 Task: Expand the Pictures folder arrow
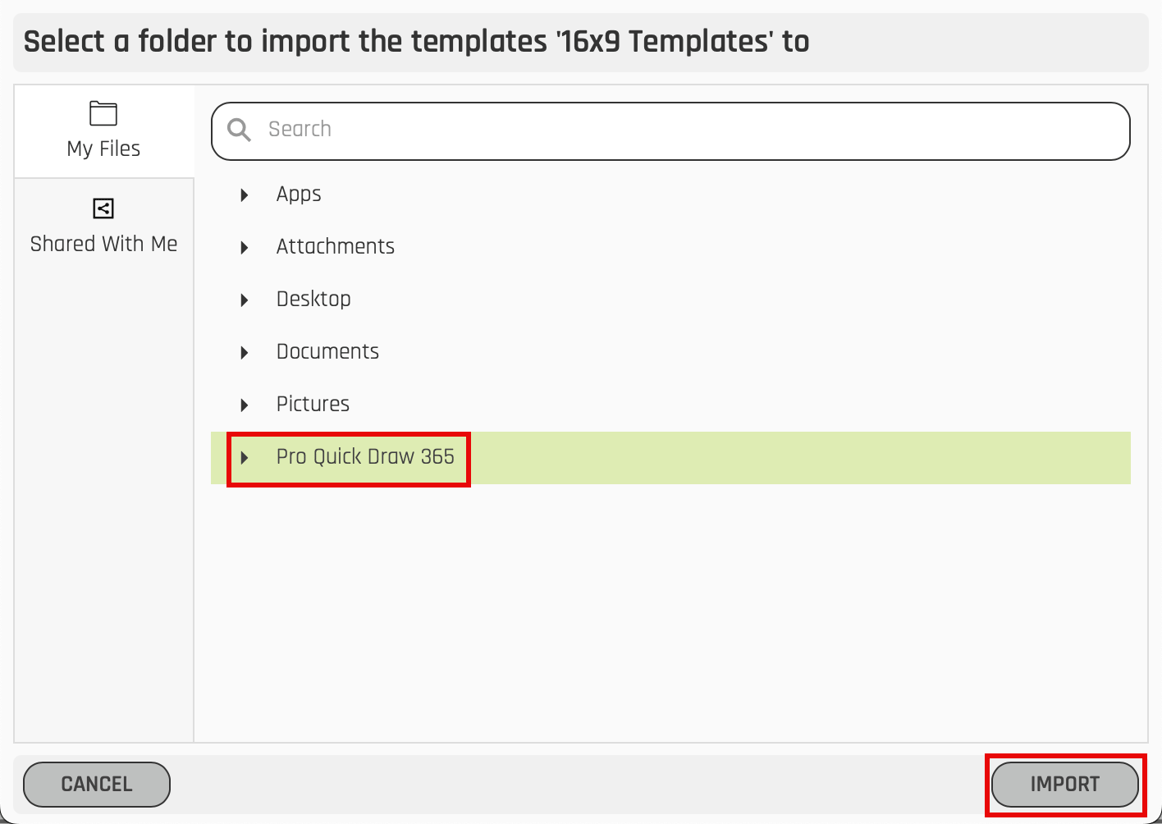point(245,405)
